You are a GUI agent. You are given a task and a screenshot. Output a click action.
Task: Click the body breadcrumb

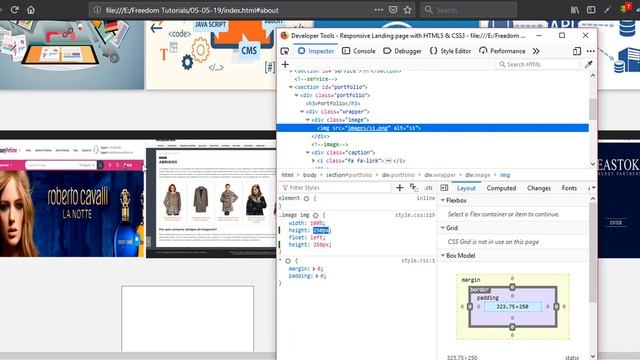coord(309,175)
